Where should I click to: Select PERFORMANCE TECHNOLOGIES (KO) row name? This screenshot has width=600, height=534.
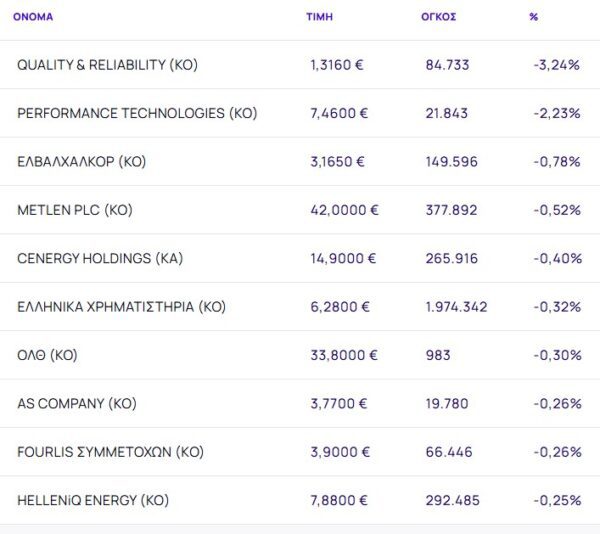coord(137,113)
